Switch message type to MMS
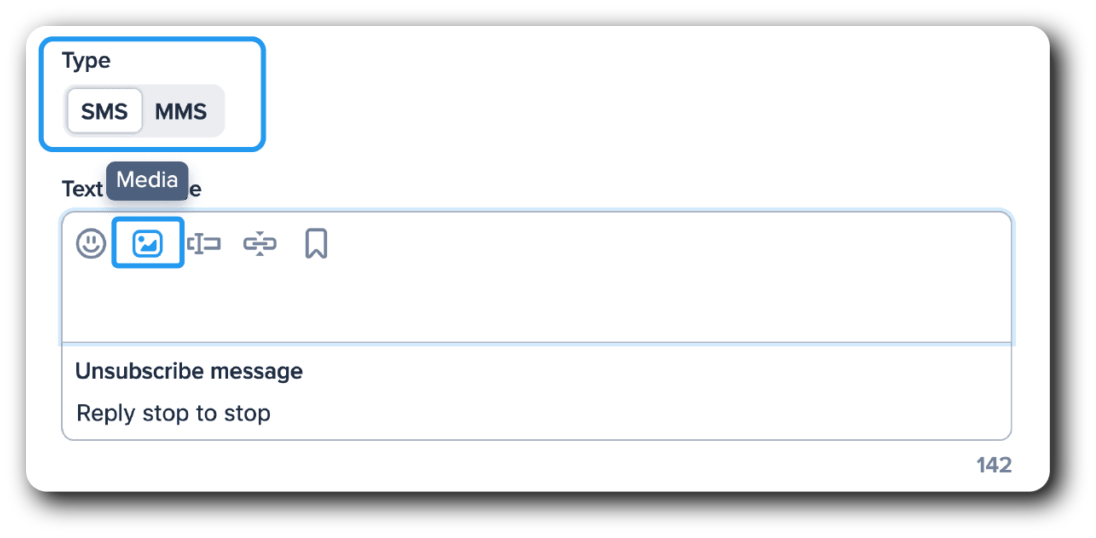This screenshot has height=538, width=1096. click(181, 111)
